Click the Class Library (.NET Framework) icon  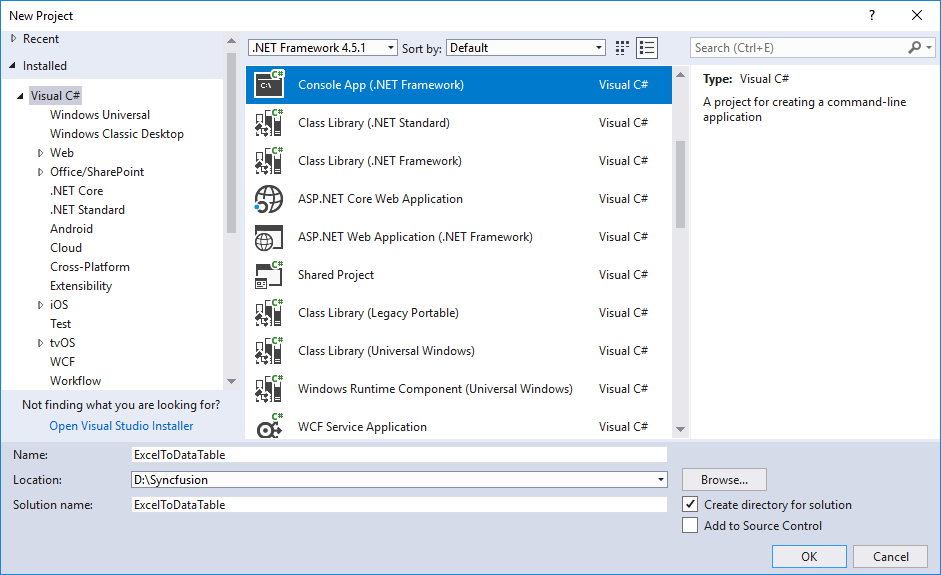(269, 160)
